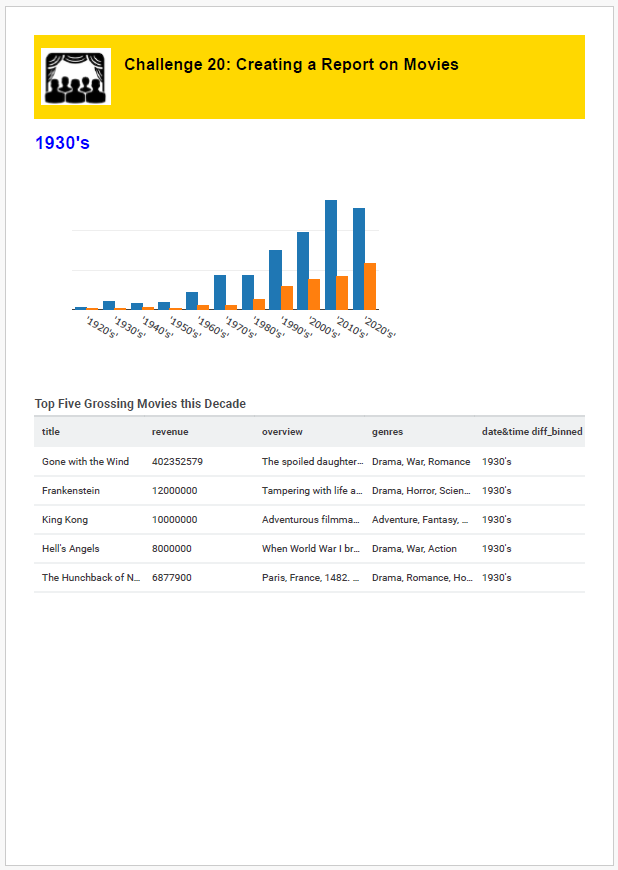Click overview 'Paris, France, 1482. ...'
The height and width of the screenshot is (870, 618).
click(311, 577)
